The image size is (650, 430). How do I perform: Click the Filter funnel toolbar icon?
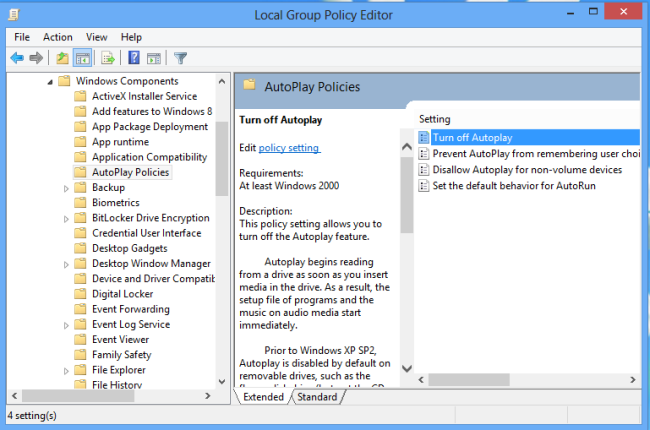pos(180,58)
